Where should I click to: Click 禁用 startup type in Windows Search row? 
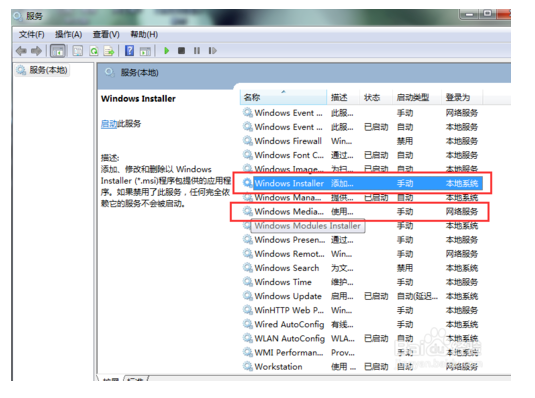[405, 268]
